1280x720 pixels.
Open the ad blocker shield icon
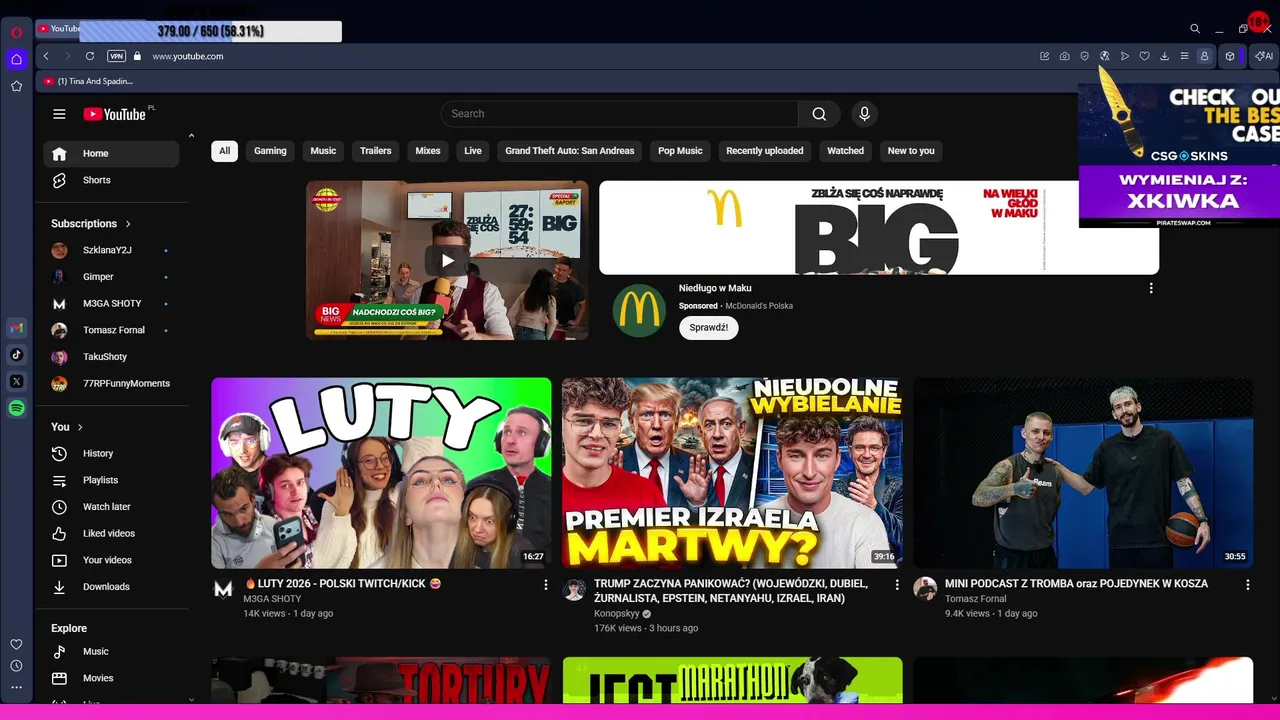[x=1085, y=56]
